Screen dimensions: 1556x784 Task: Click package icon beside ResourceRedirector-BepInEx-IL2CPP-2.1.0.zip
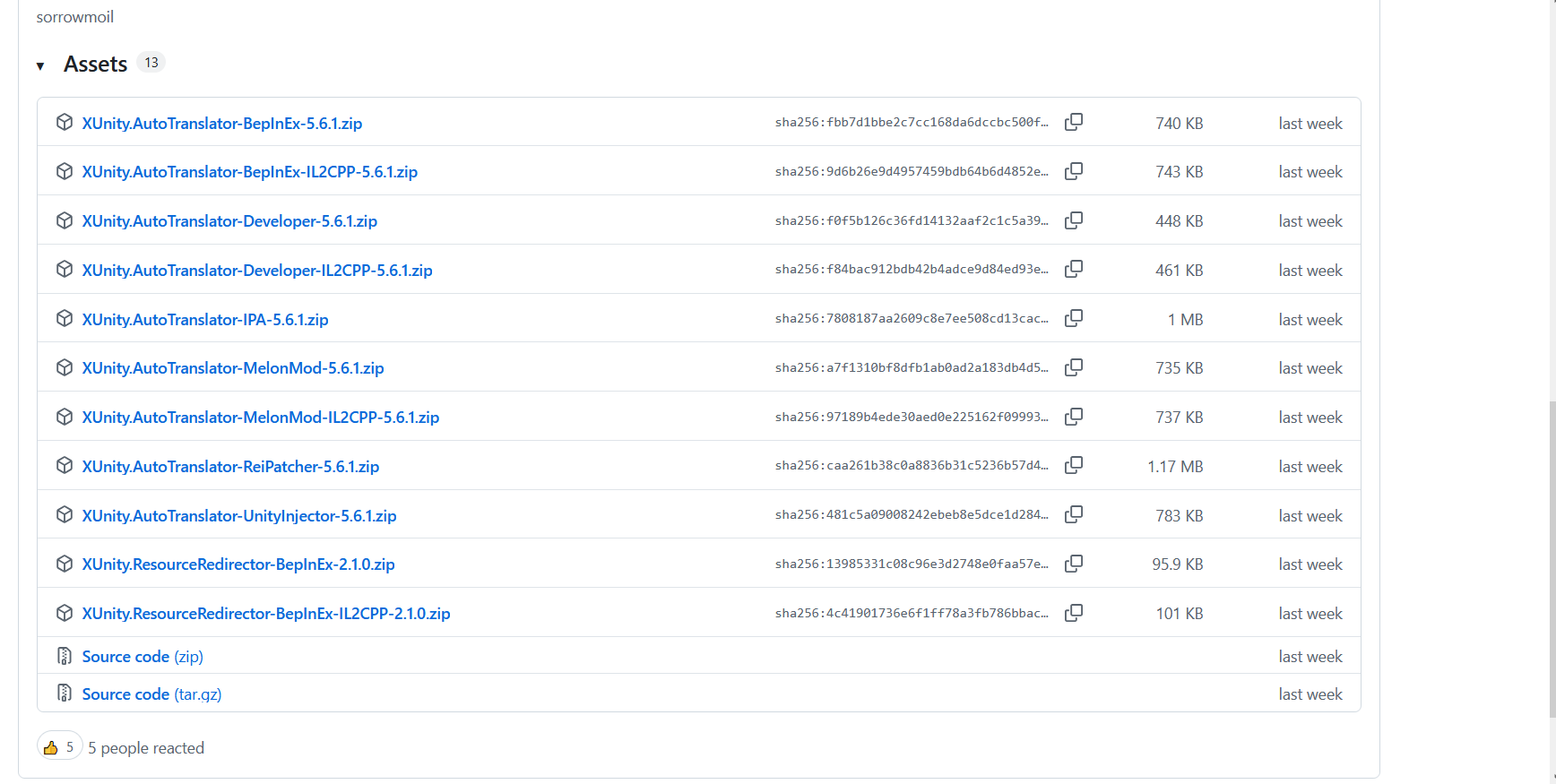pyautogui.click(x=65, y=613)
